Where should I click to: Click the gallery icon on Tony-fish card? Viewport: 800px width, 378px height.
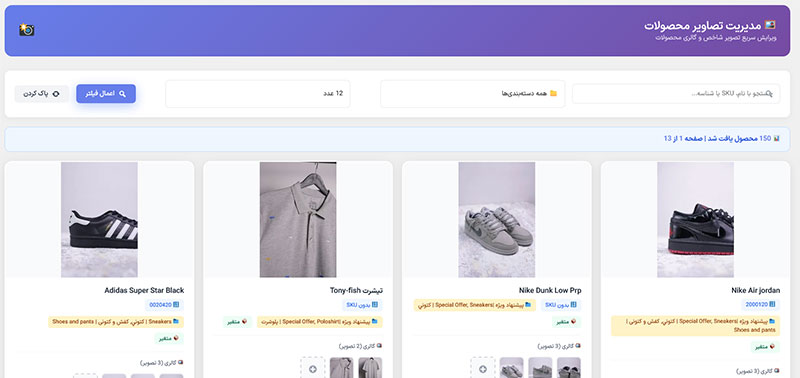tap(379, 346)
